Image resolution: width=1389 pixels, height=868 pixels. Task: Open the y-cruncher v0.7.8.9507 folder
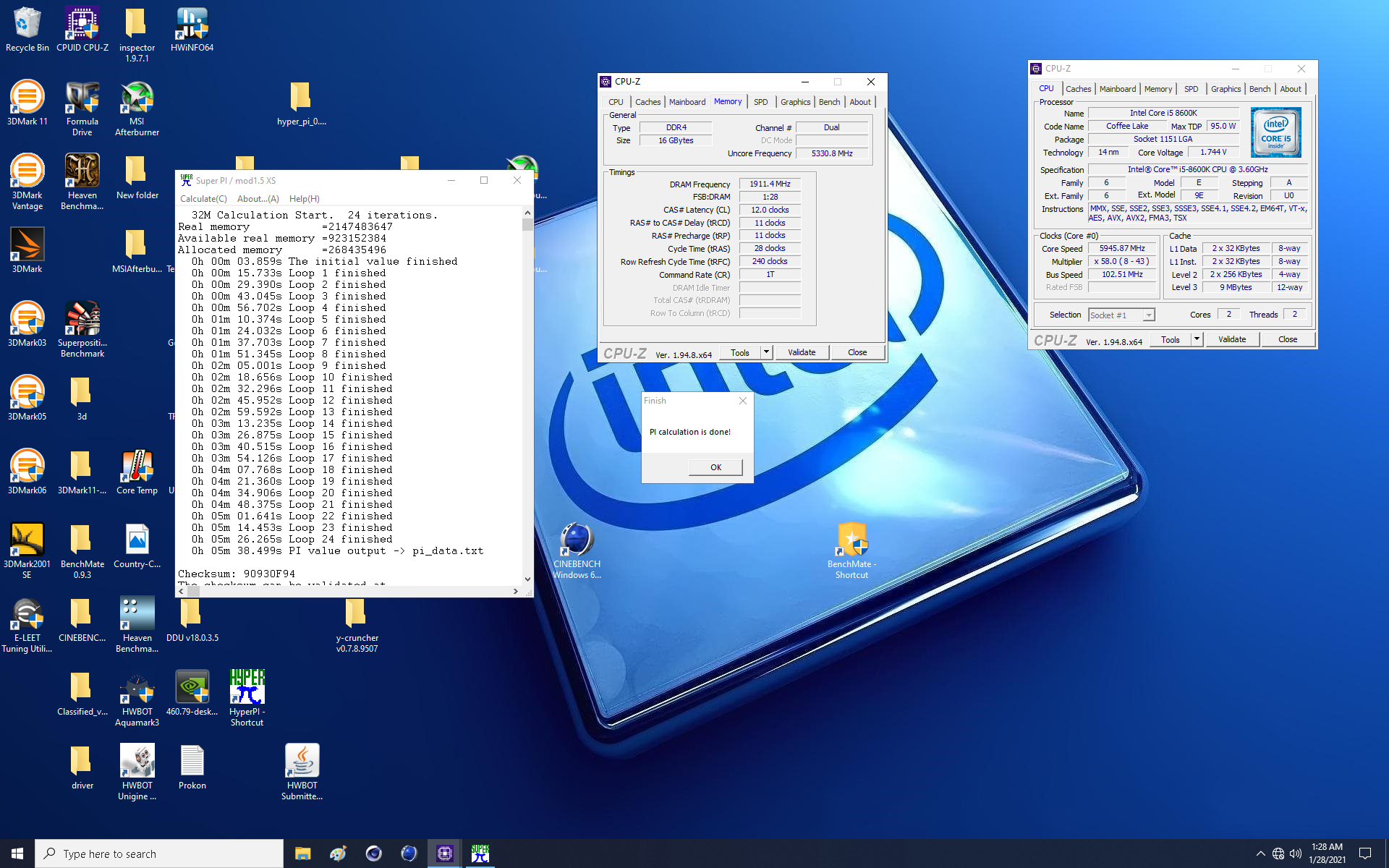click(357, 625)
